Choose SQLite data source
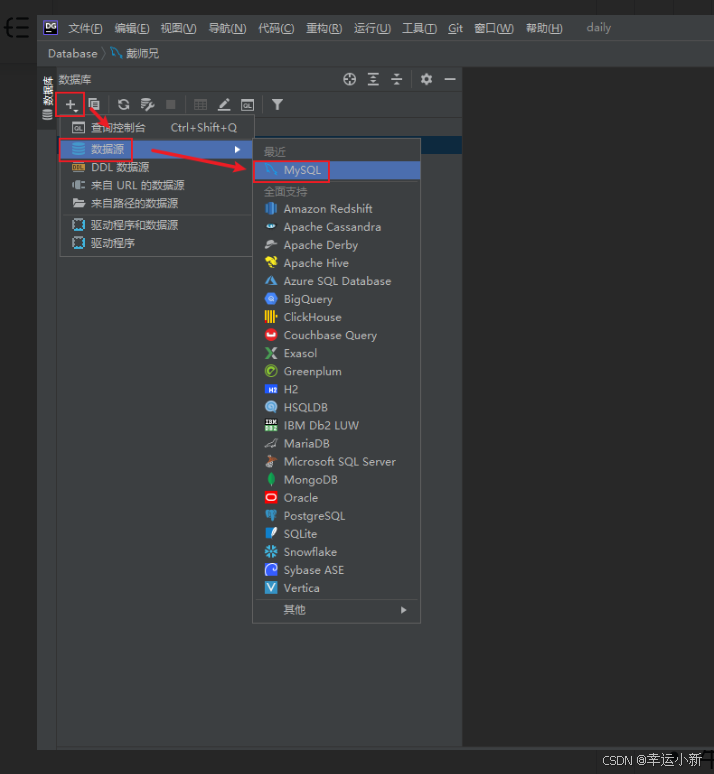The width and height of the screenshot is (714, 774). [x=337, y=534]
